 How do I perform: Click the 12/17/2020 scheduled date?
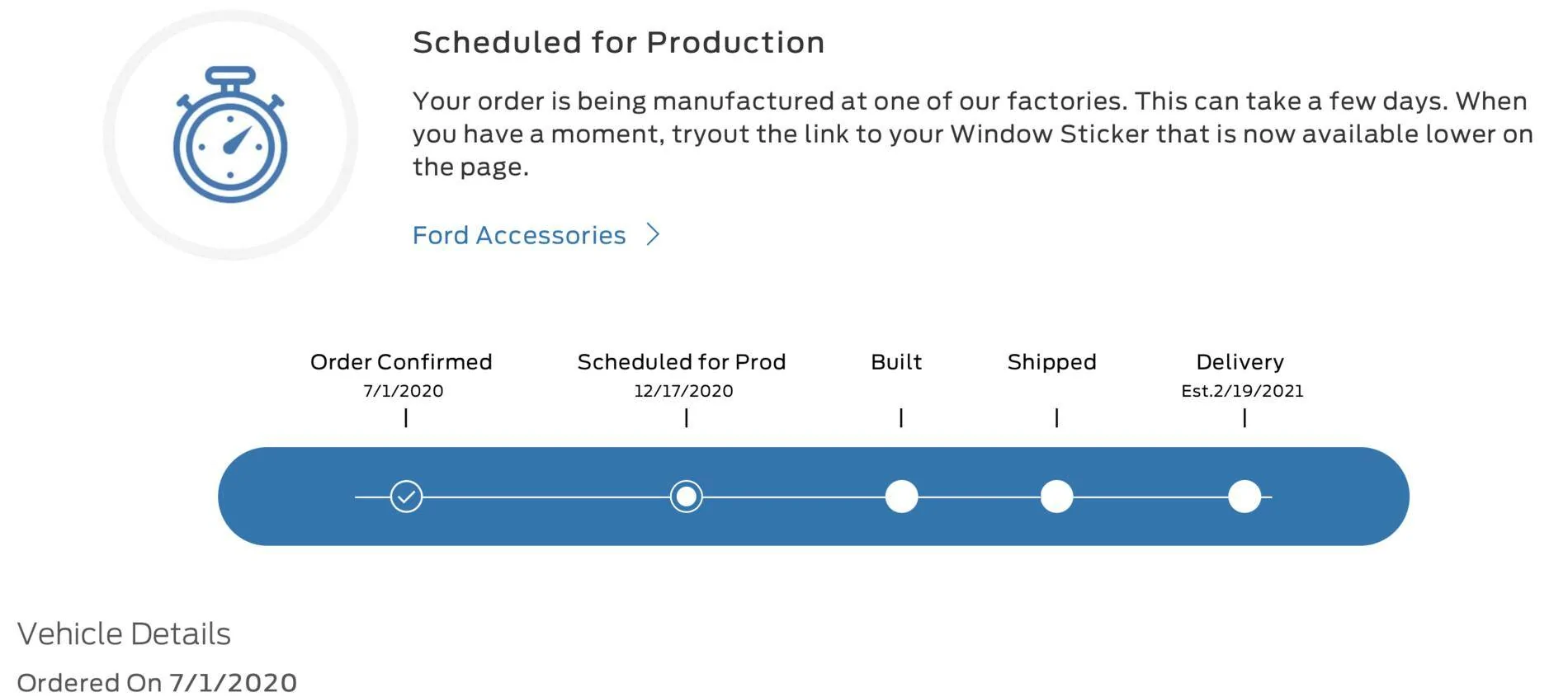[683, 391]
